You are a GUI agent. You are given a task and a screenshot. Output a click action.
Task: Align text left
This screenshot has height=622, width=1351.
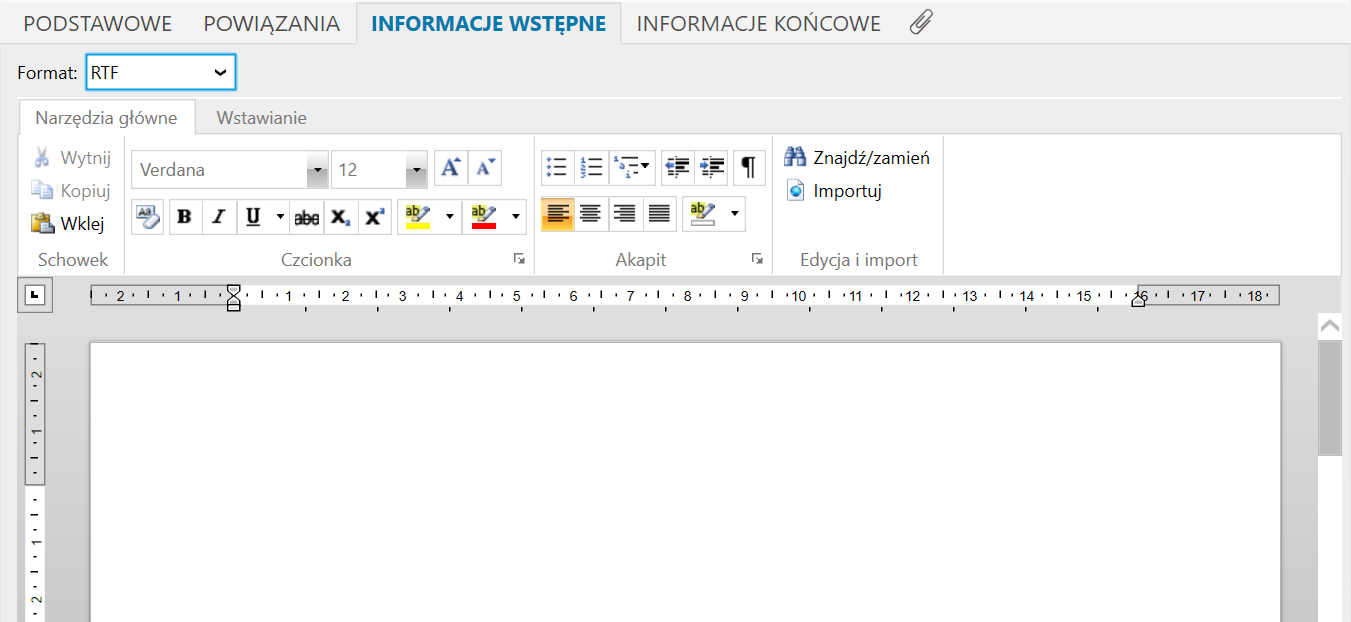click(x=558, y=214)
